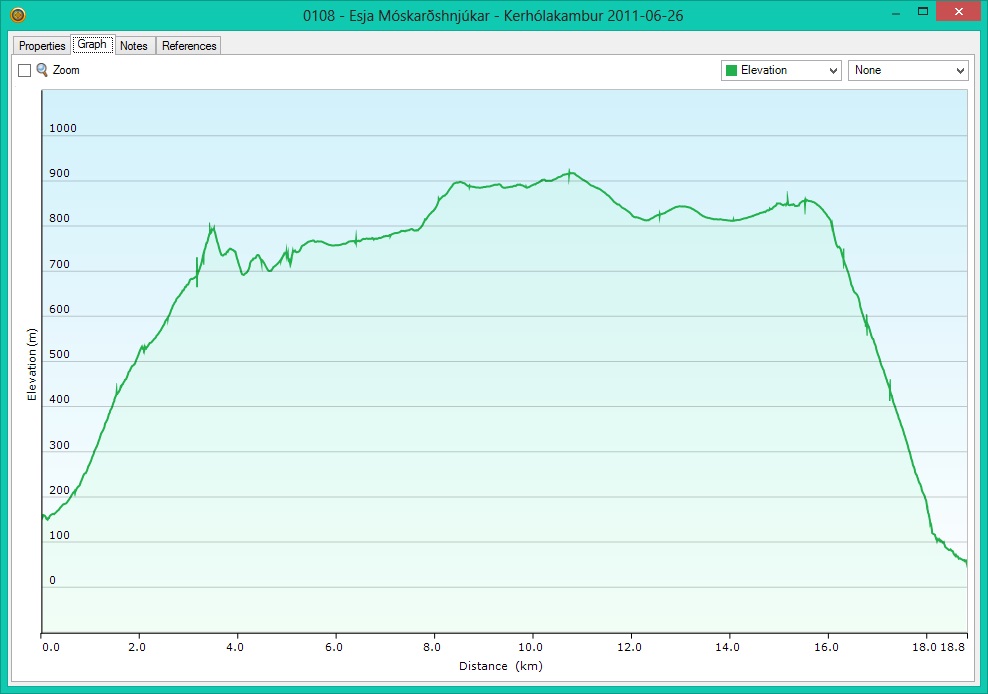Image resolution: width=988 pixels, height=694 pixels.
Task: Switch to the Properties tab
Action: tap(42, 45)
